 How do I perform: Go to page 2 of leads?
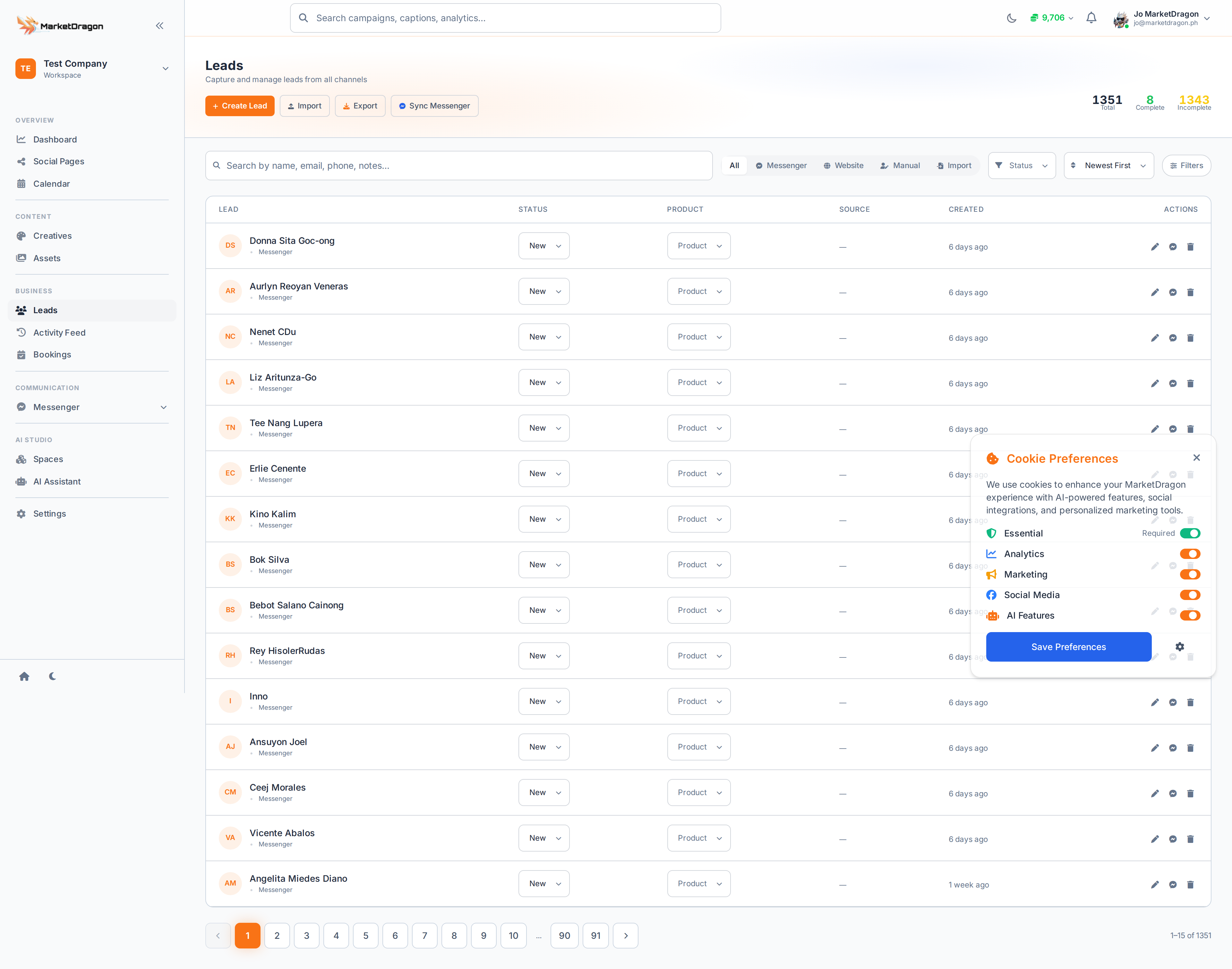pos(277,936)
